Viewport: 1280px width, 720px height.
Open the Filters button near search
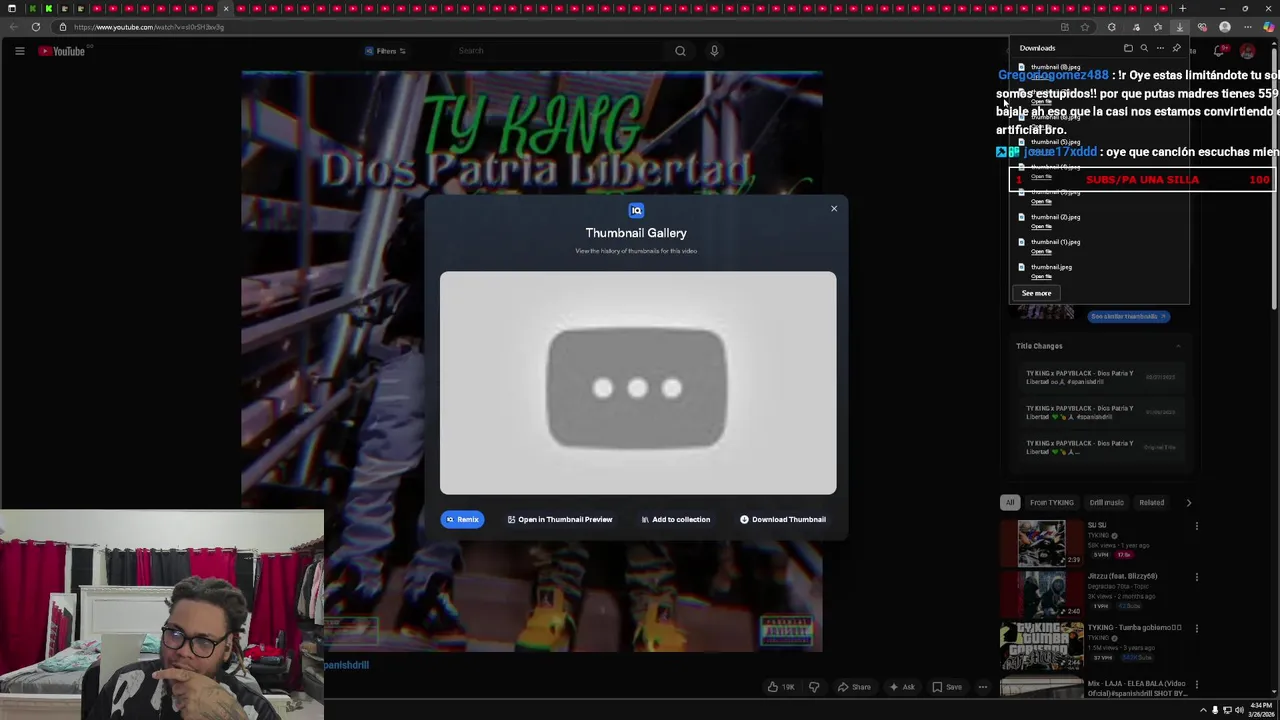pos(385,51)
